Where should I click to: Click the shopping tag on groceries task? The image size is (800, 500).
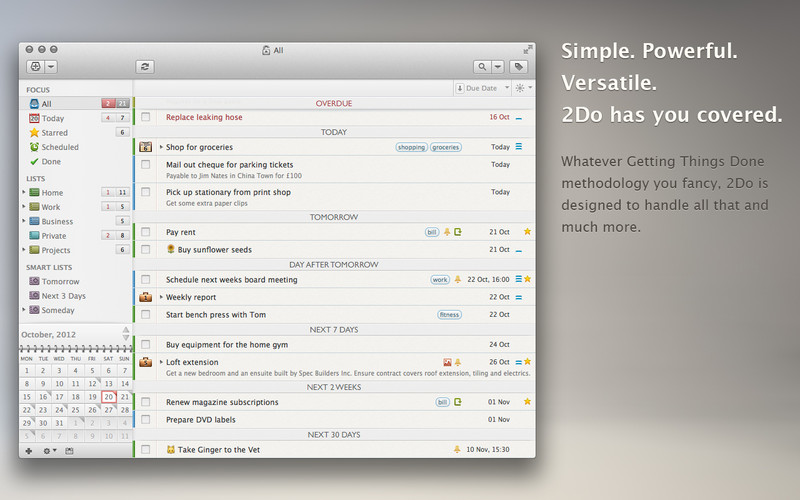coord(411,147)
